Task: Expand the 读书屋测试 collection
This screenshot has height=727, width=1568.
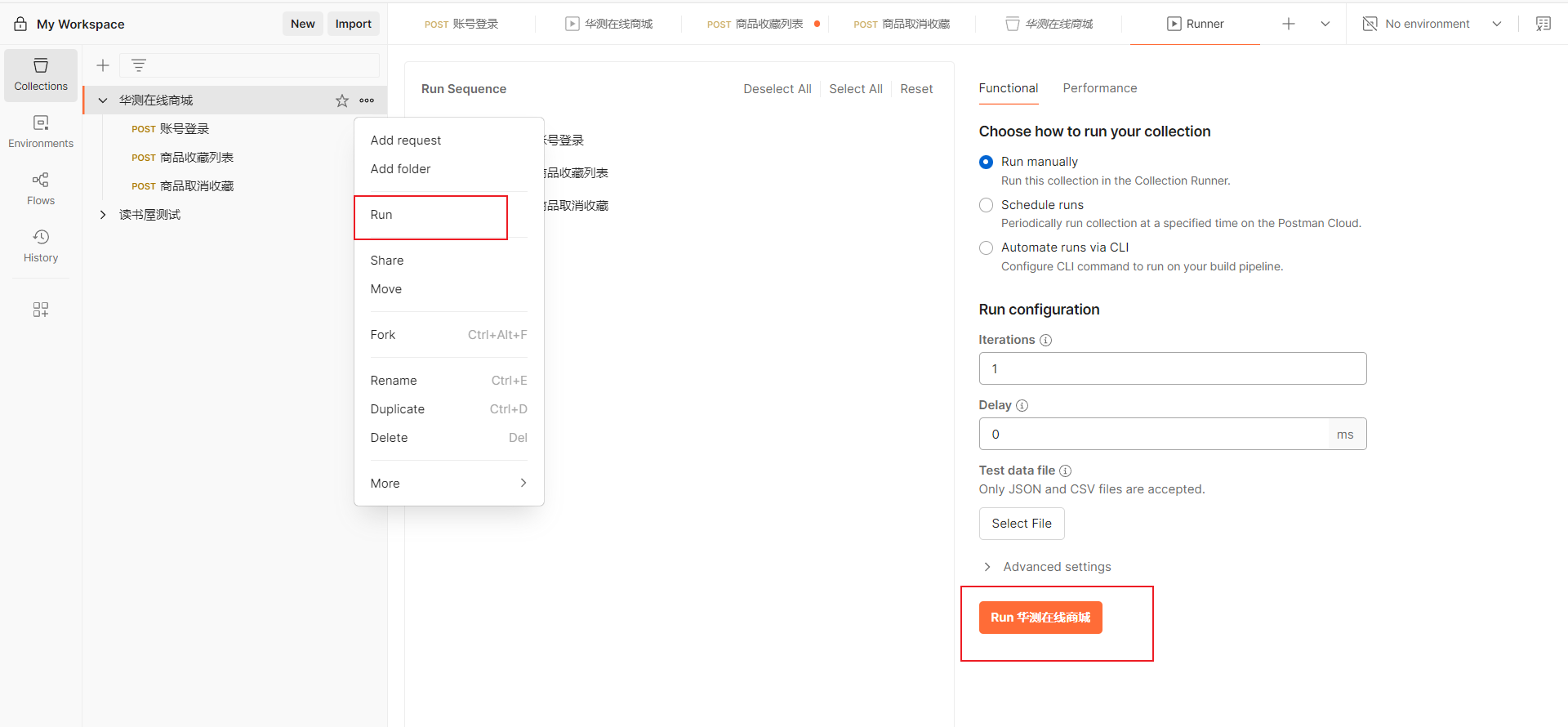Action: pyautogui.click(x=103, y=215)
